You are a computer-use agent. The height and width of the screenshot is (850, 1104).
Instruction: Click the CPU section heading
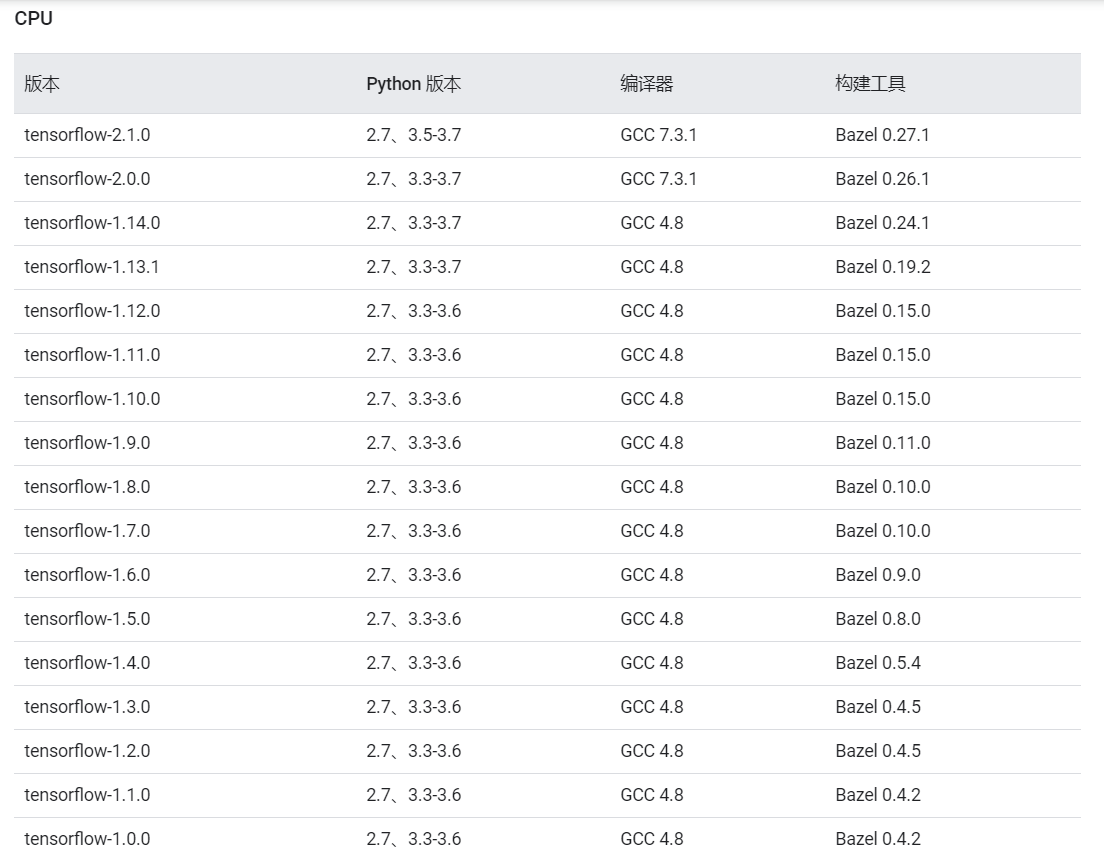(x=33, y=18)
